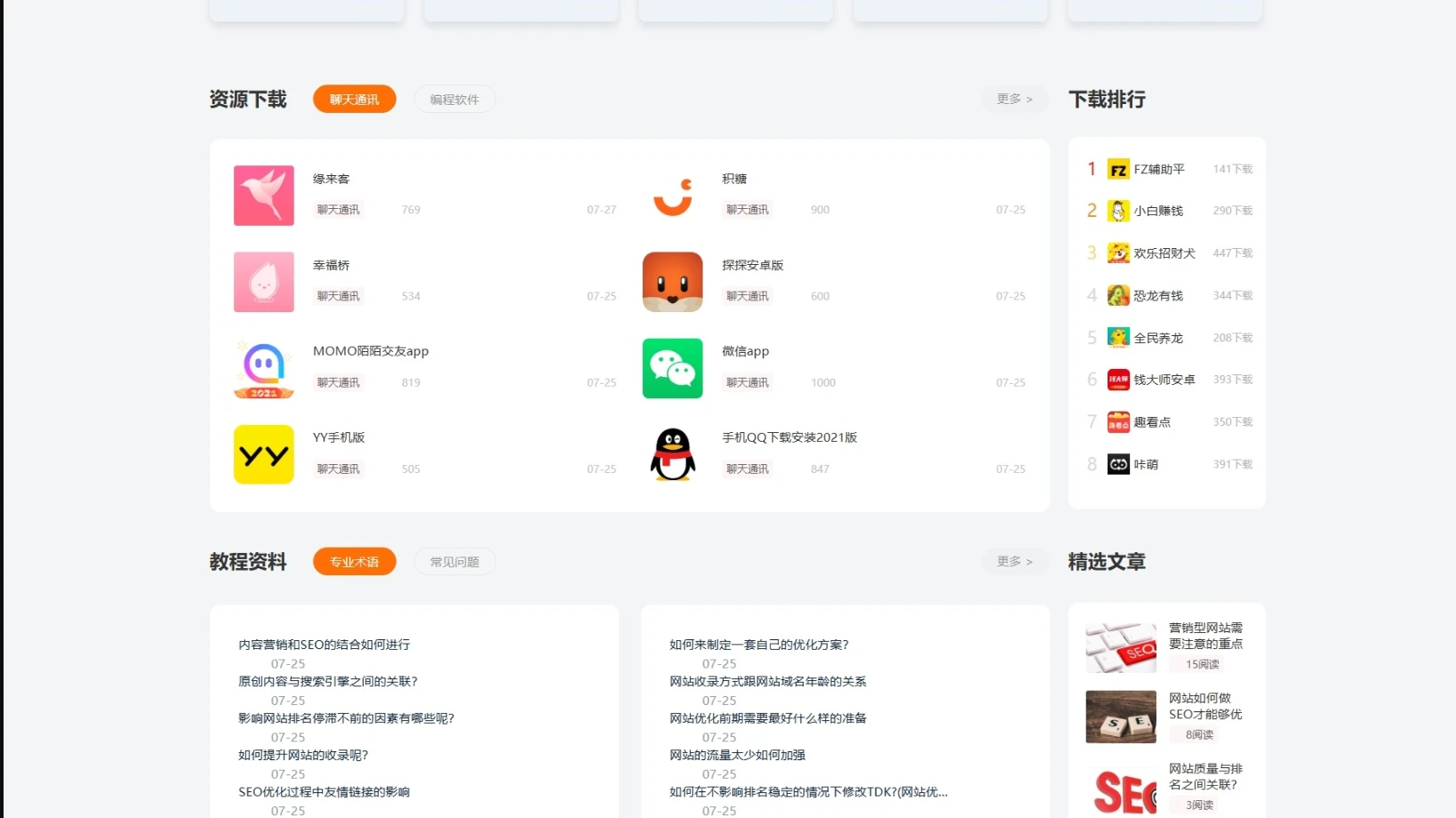Click the MOMO陌陌交友app icon
Viewport: 1456px width, 818px height.
coord(263,368)
